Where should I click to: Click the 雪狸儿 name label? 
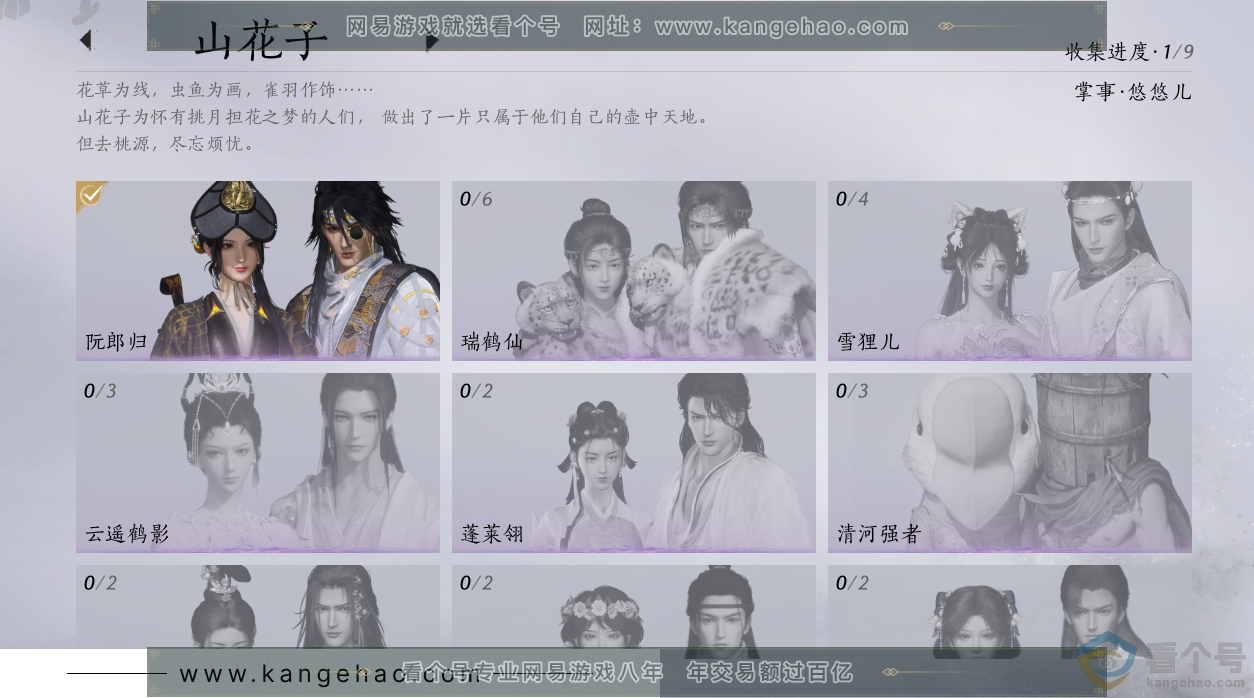(x=868, y=342)
